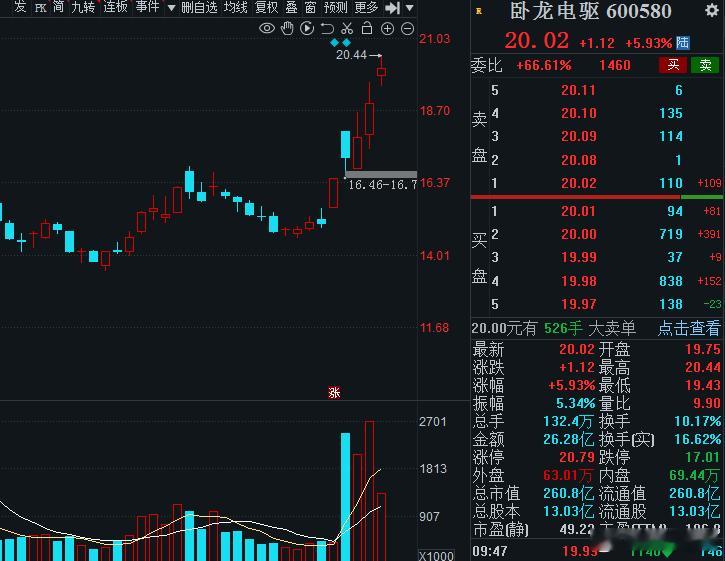This screenshot has height=561, width=725.
Task: Zoom out with the minus circle icon
Action: point(407,29)
